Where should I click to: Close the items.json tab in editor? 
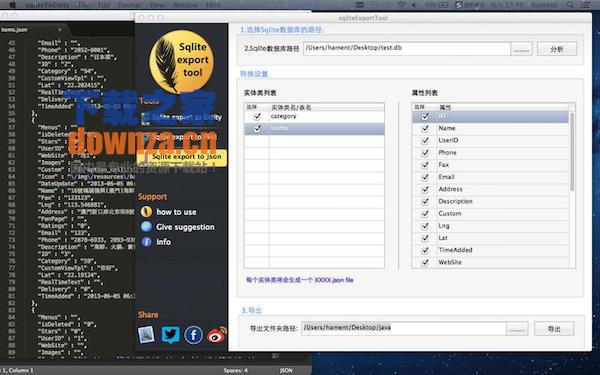point(60,29)
